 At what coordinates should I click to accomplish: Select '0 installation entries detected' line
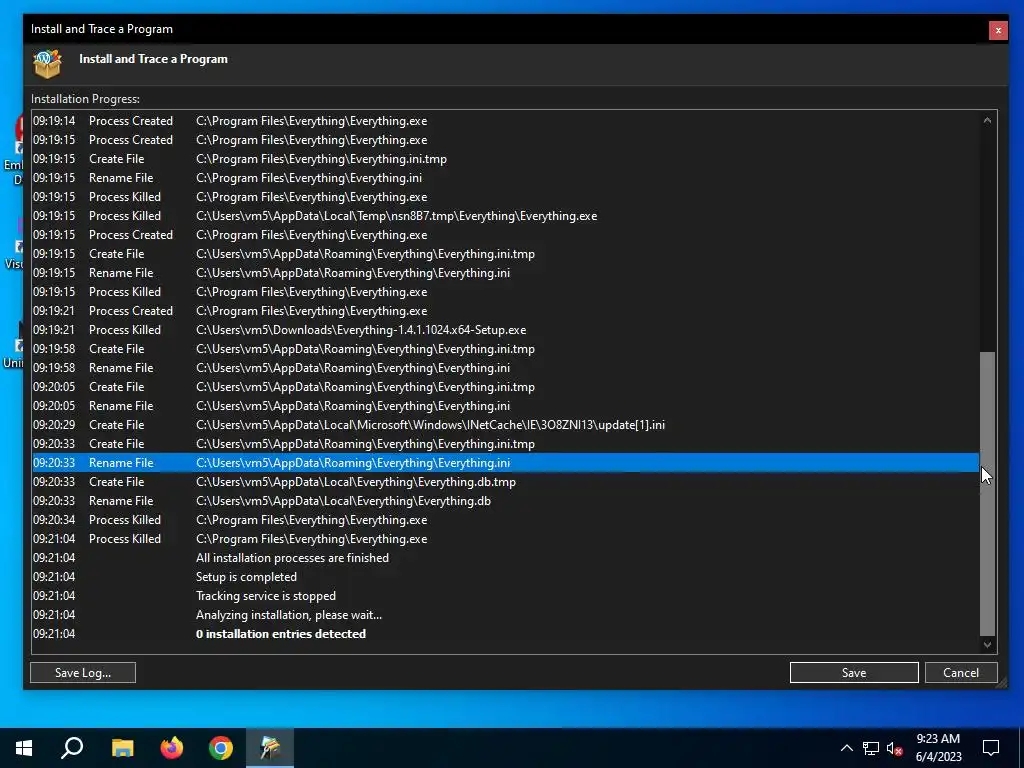click(x=505, y=633)
